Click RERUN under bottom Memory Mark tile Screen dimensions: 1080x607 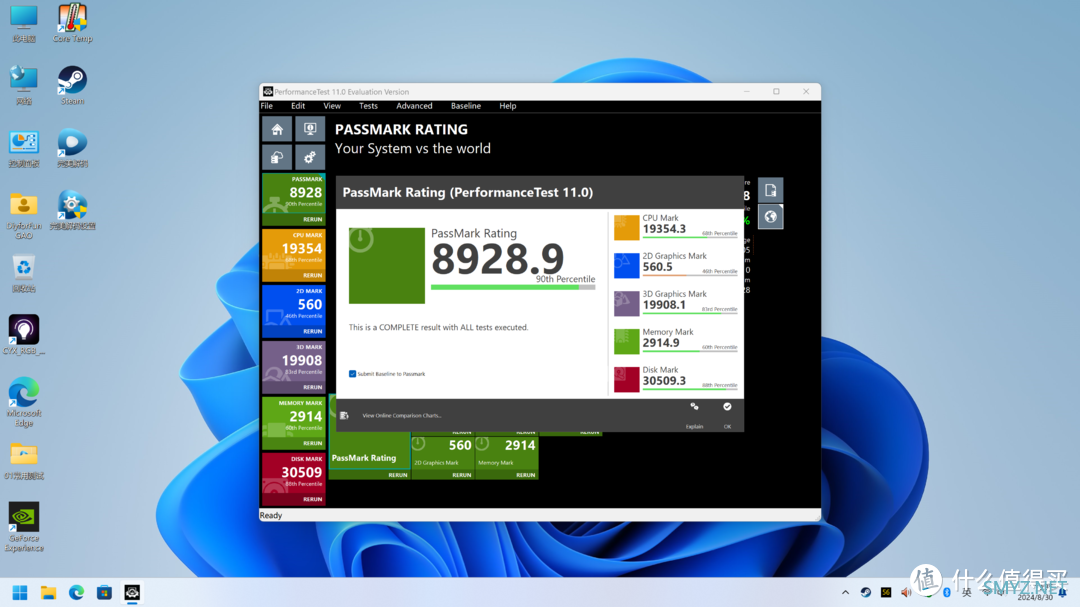pyautogui.click(x=526, y=475)
